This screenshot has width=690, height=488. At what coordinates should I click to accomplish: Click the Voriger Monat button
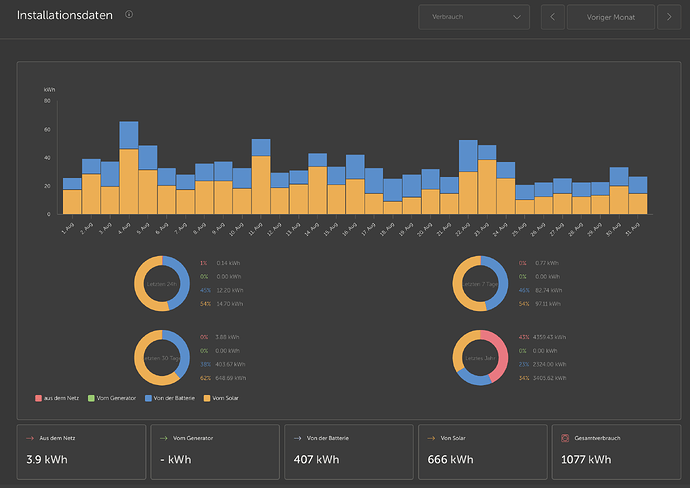[x=611, y=17]
